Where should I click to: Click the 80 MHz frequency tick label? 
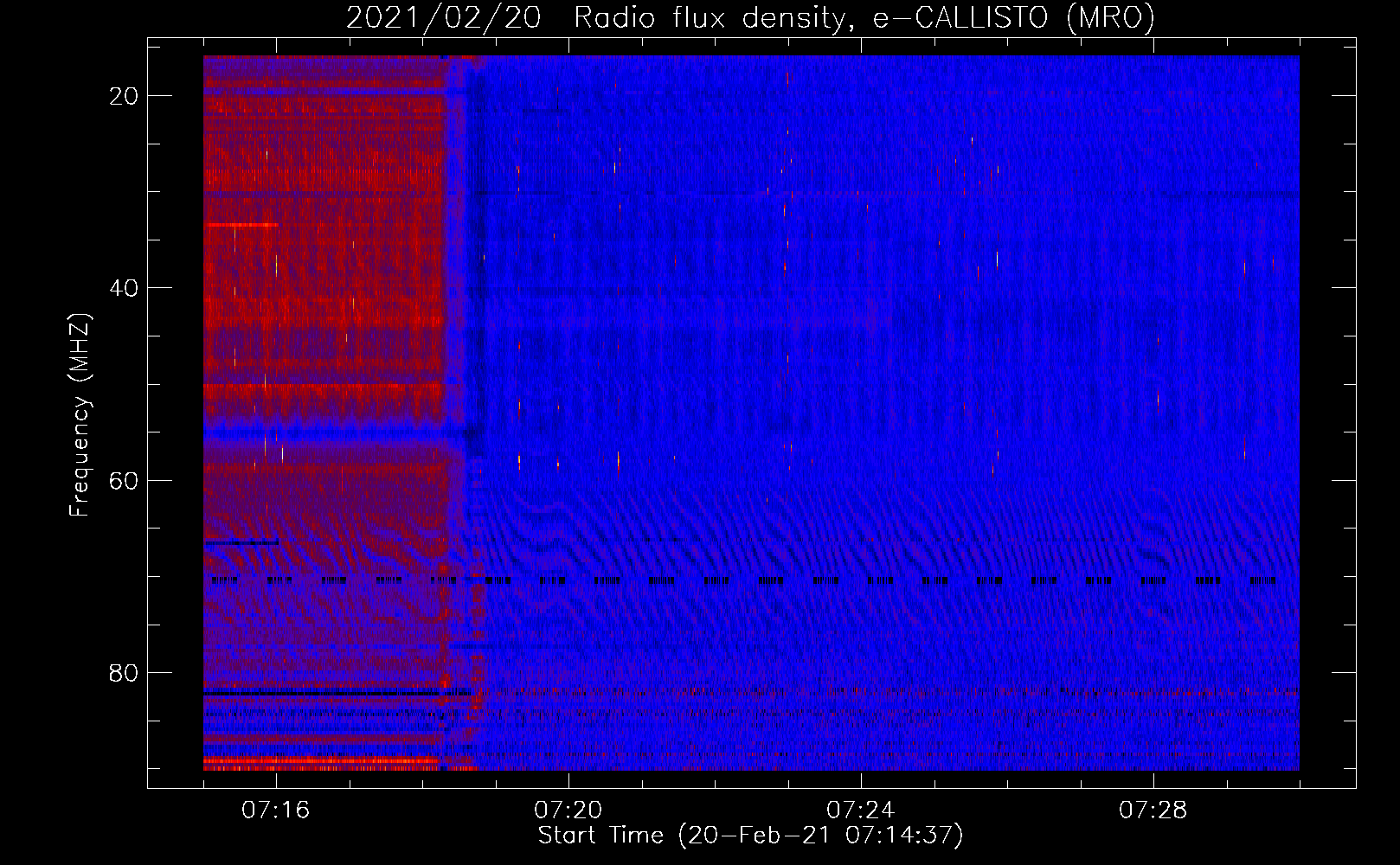click(124, 672)
